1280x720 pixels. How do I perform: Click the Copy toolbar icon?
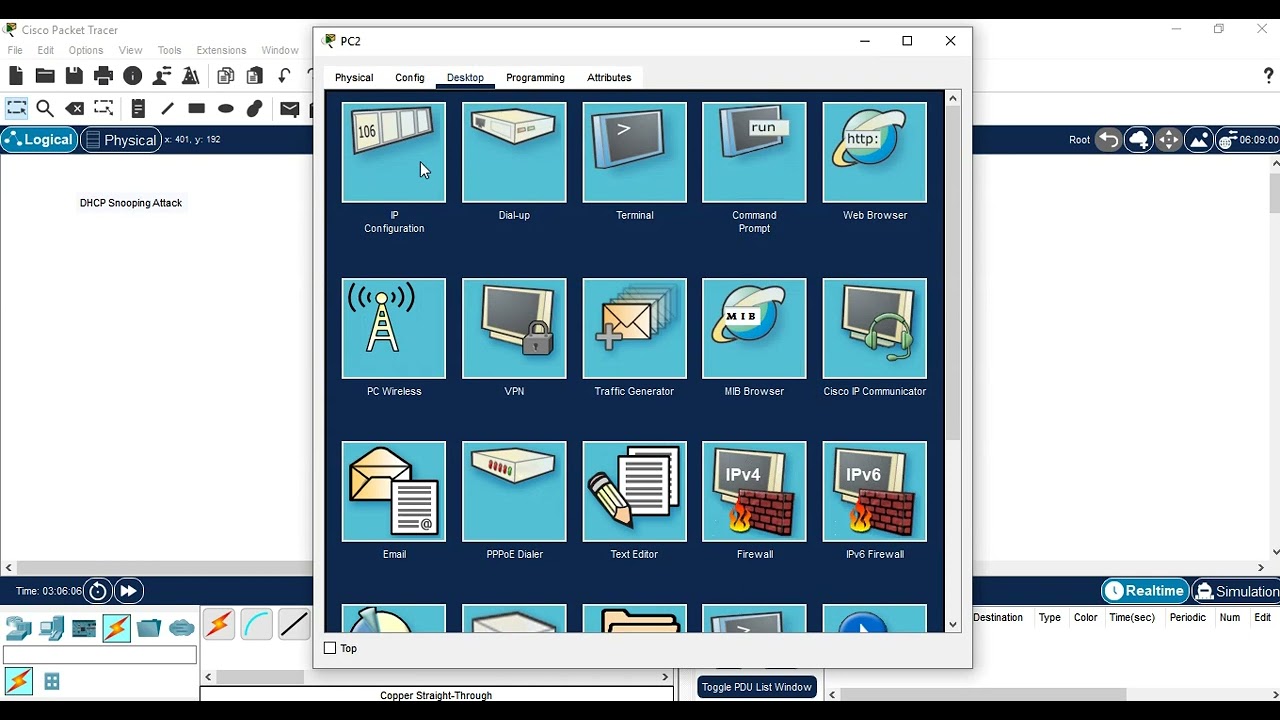pos(226,76)
